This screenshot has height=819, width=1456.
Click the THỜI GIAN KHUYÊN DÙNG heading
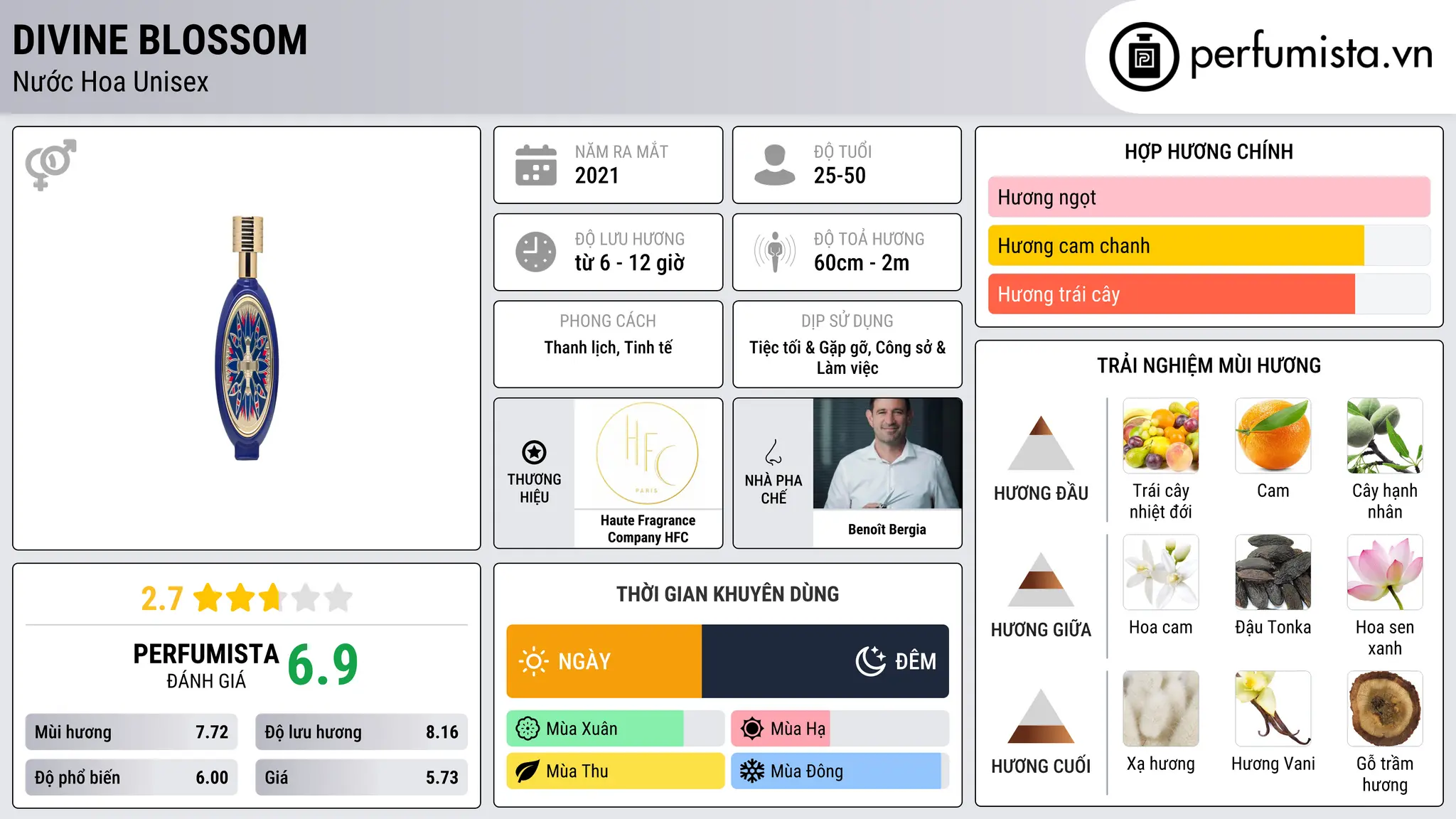click(728, 594)
